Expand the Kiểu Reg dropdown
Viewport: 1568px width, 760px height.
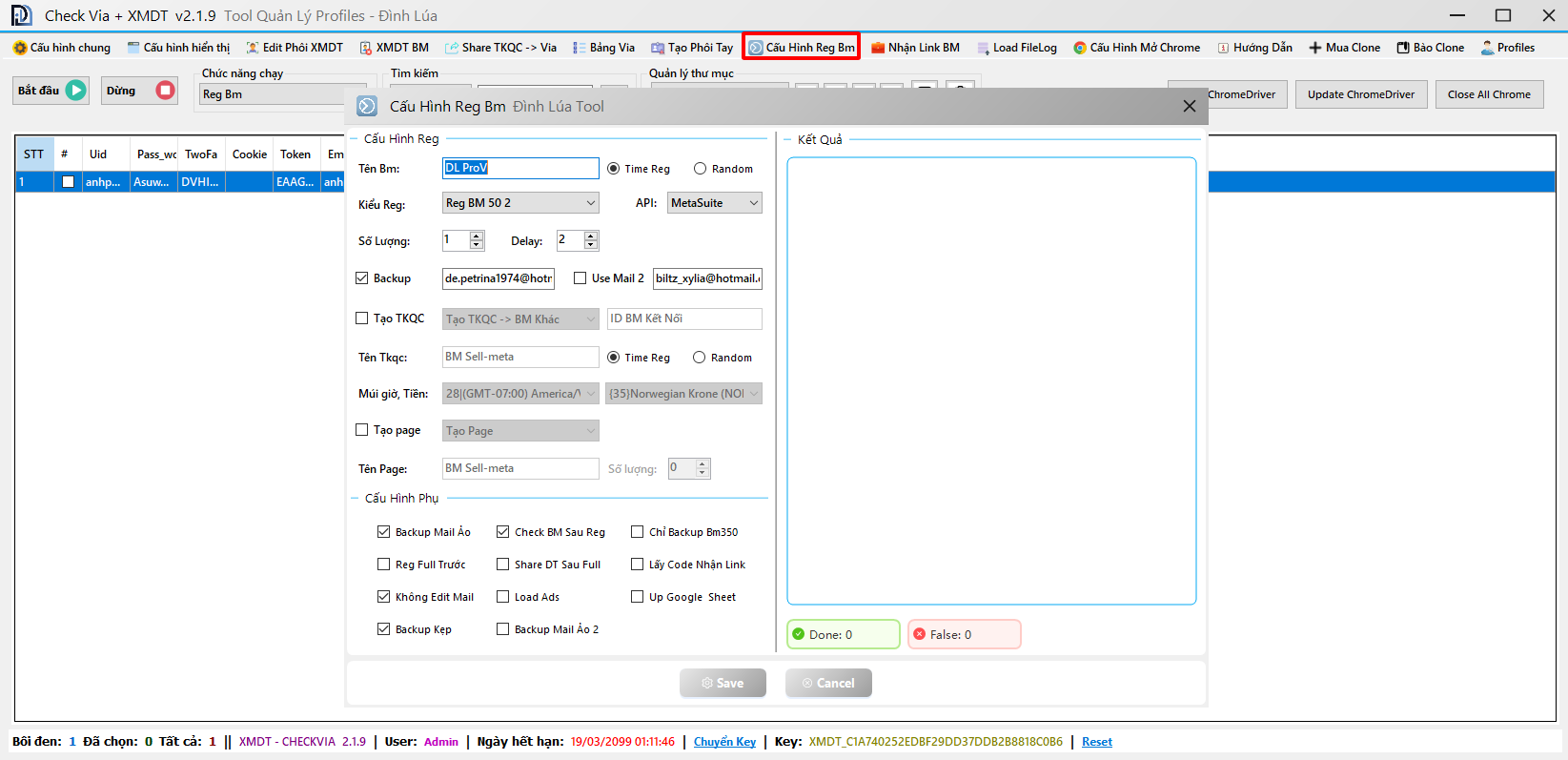coord(590,203)
